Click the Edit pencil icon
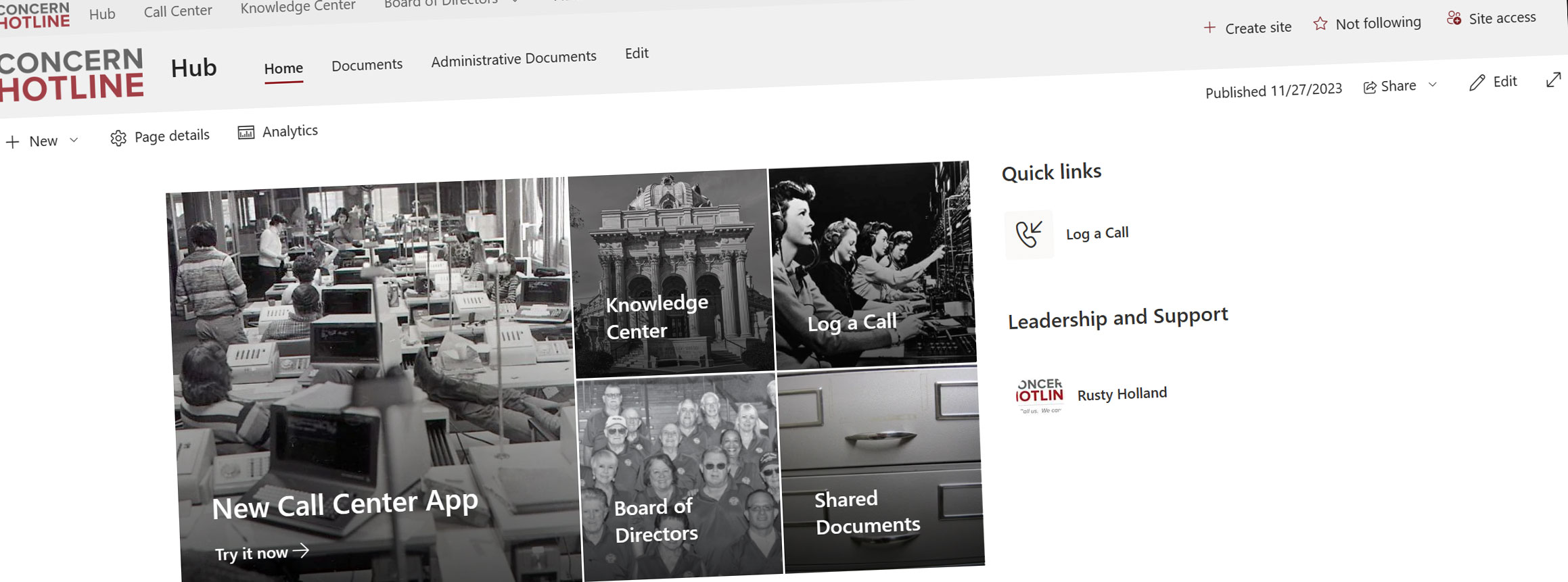 tap(1477, 82)
